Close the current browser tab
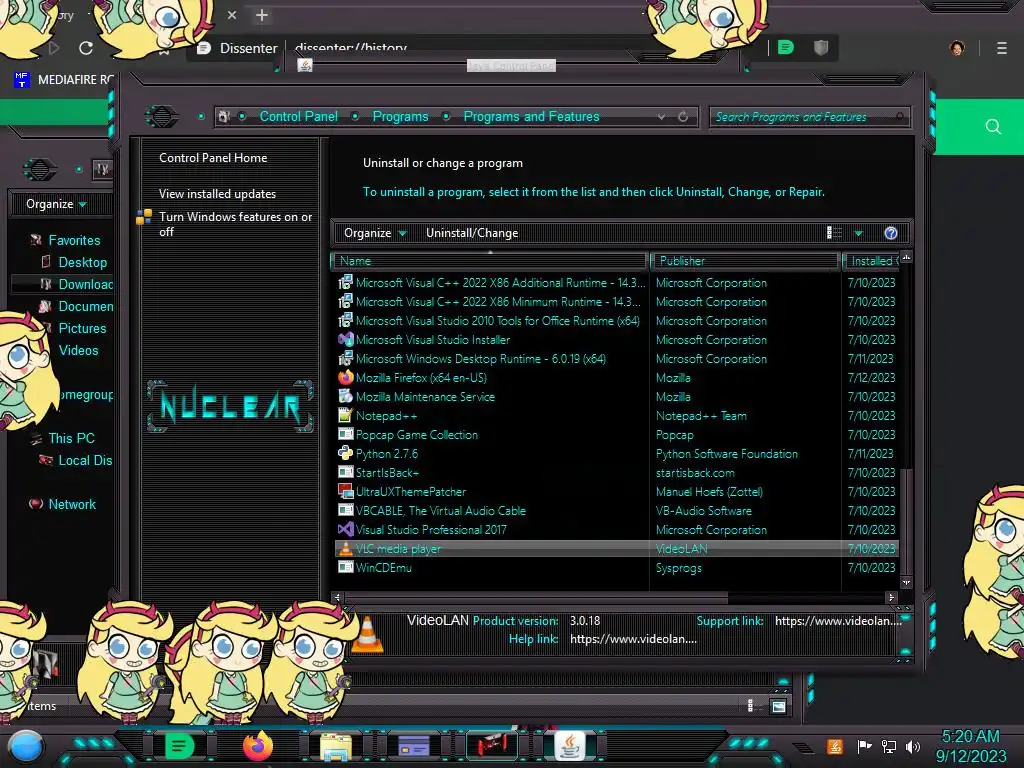The width and height of the screenshot is (1024, 768). pos(232,15)
